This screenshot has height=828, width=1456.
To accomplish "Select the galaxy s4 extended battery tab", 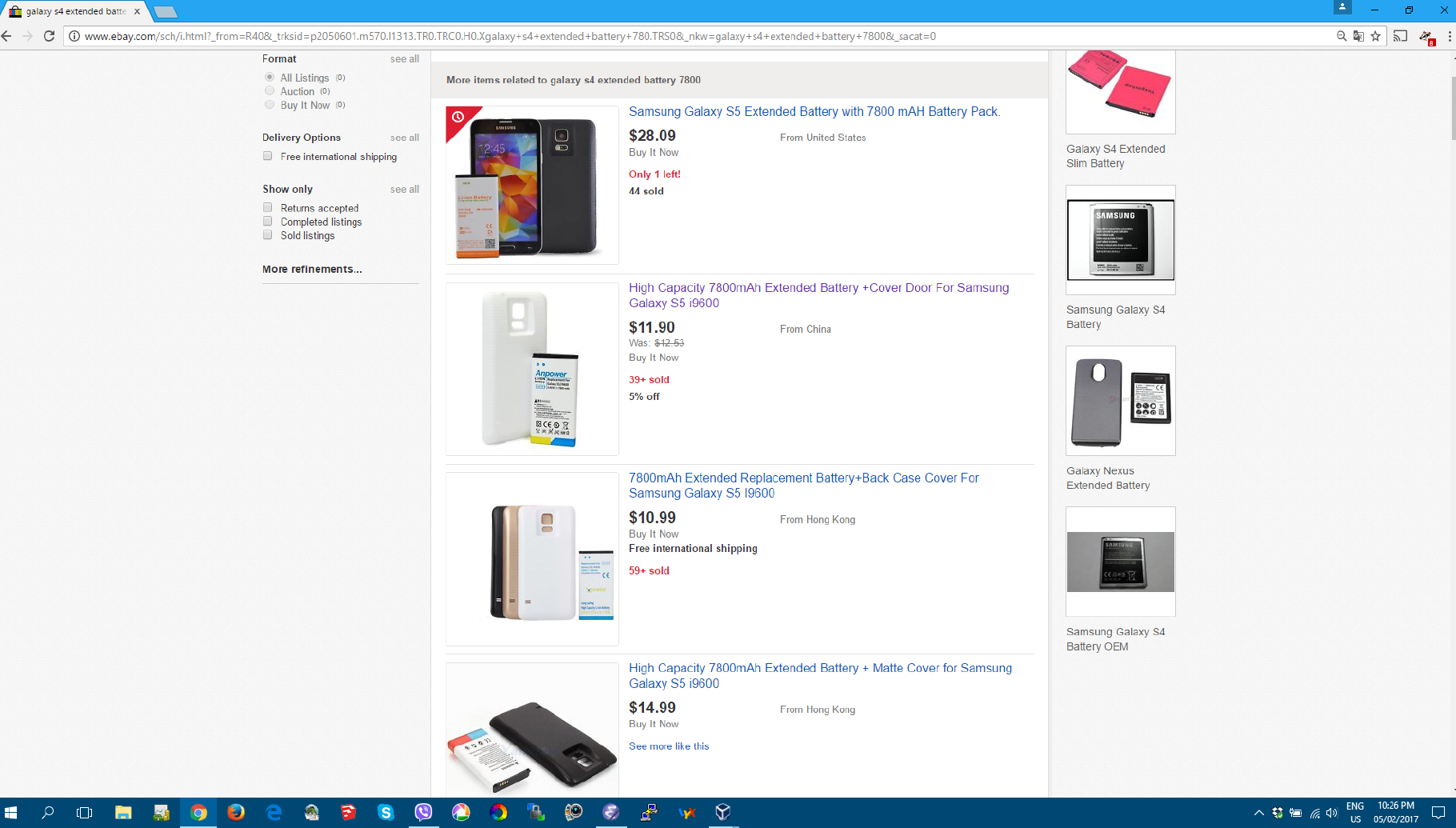I will tap(74, 11).
